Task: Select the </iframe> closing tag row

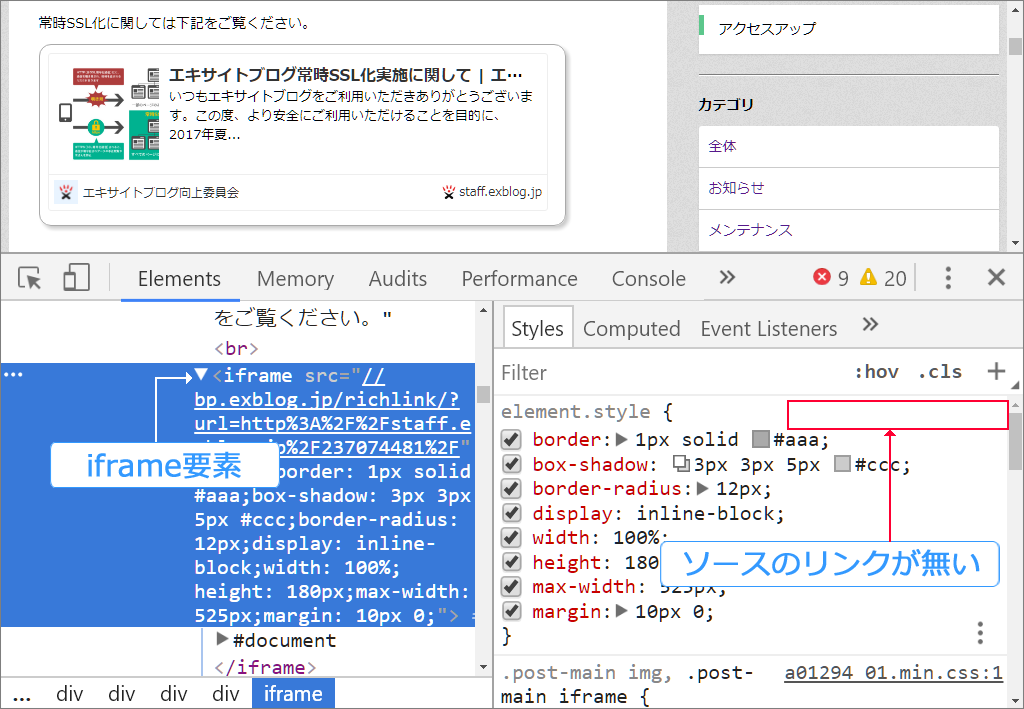Action: pos(265,667)
